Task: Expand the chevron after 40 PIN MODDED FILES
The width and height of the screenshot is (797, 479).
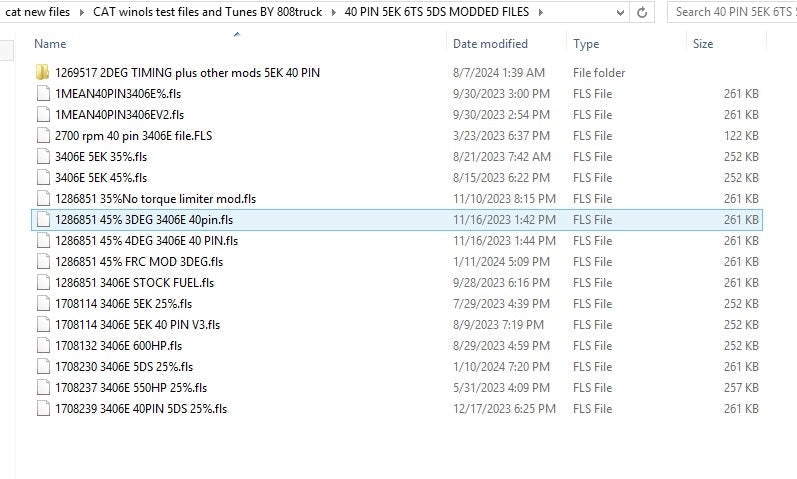Action: (540, 13)
